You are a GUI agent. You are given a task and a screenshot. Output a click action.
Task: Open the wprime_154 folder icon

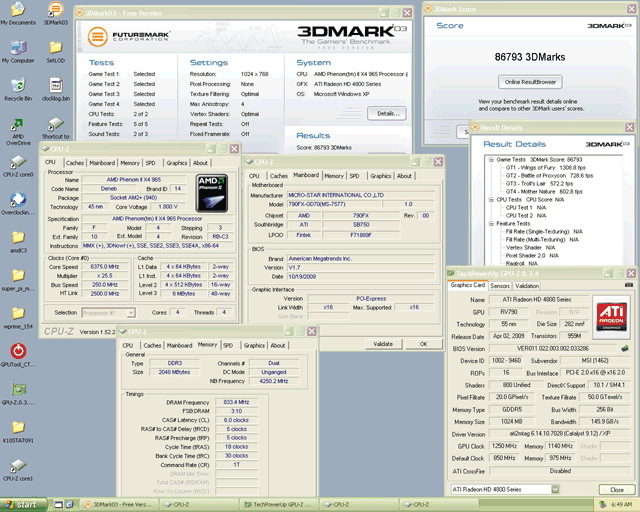coord(17,313)
